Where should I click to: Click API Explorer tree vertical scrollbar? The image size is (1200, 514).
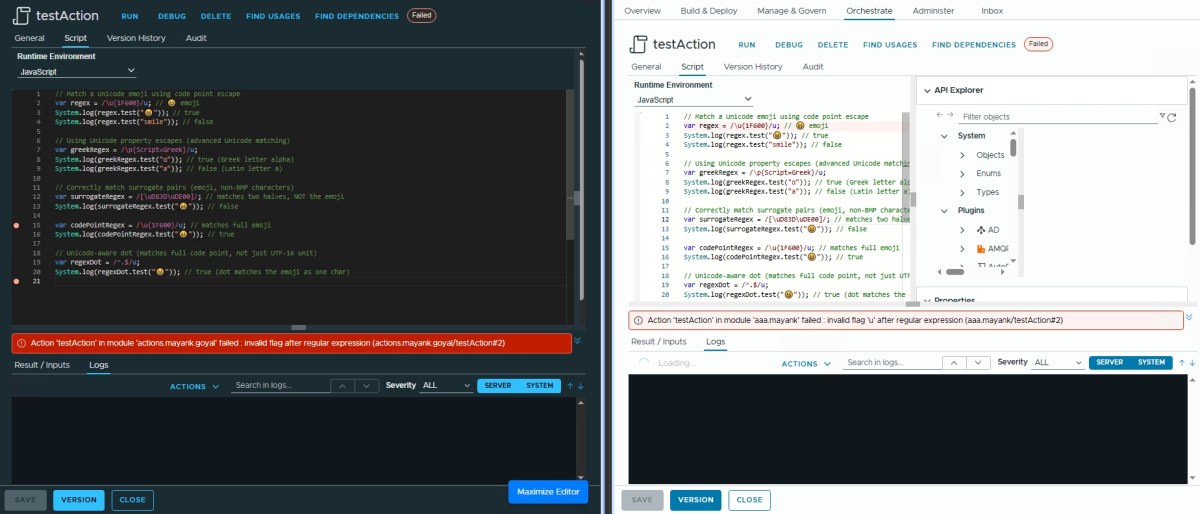[1013, 147]
